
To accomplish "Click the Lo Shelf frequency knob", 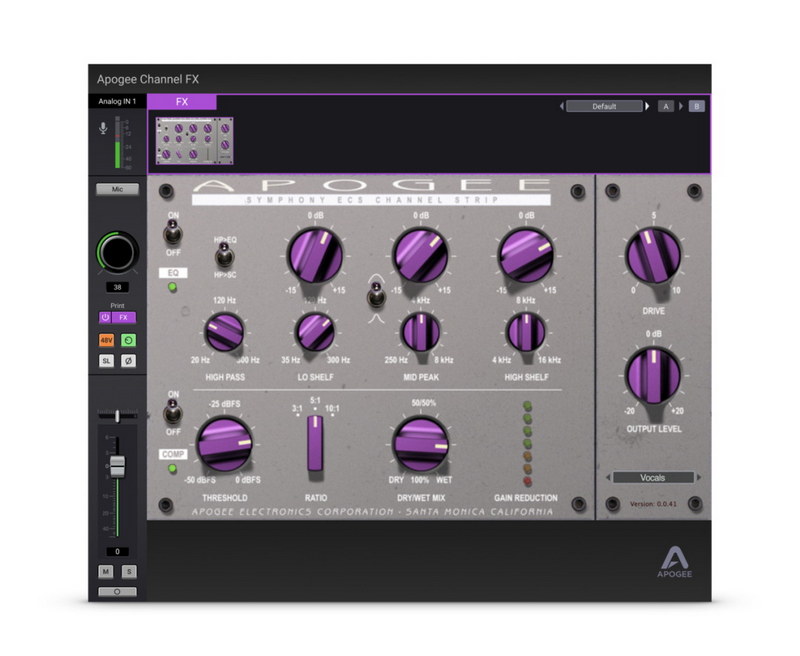I will pyautogui.click(x=315, y=333).
